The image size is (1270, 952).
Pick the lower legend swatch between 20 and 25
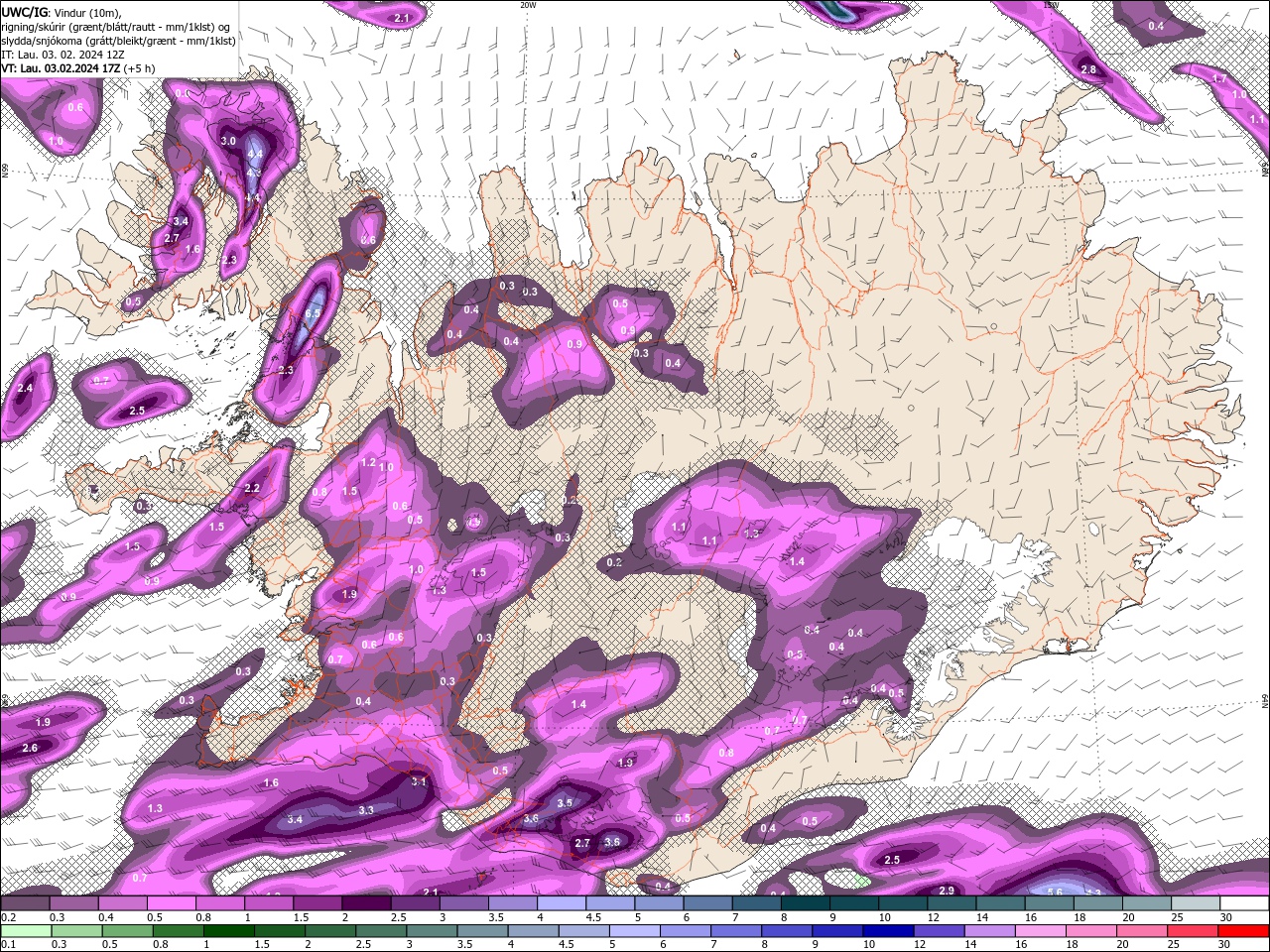tap(1144, 931)
